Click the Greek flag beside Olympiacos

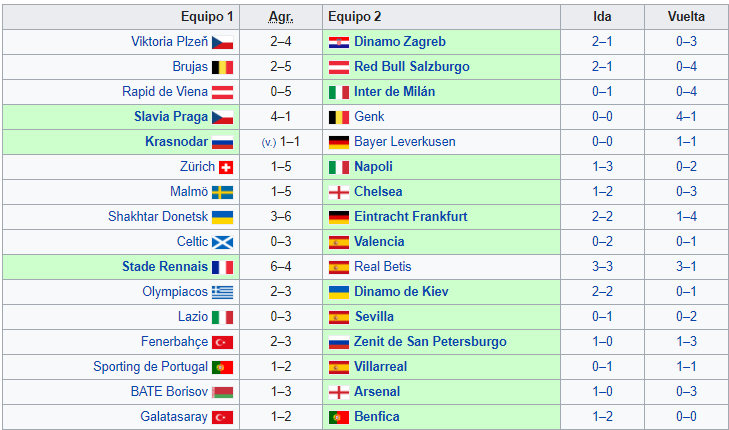tap(222, 292)
